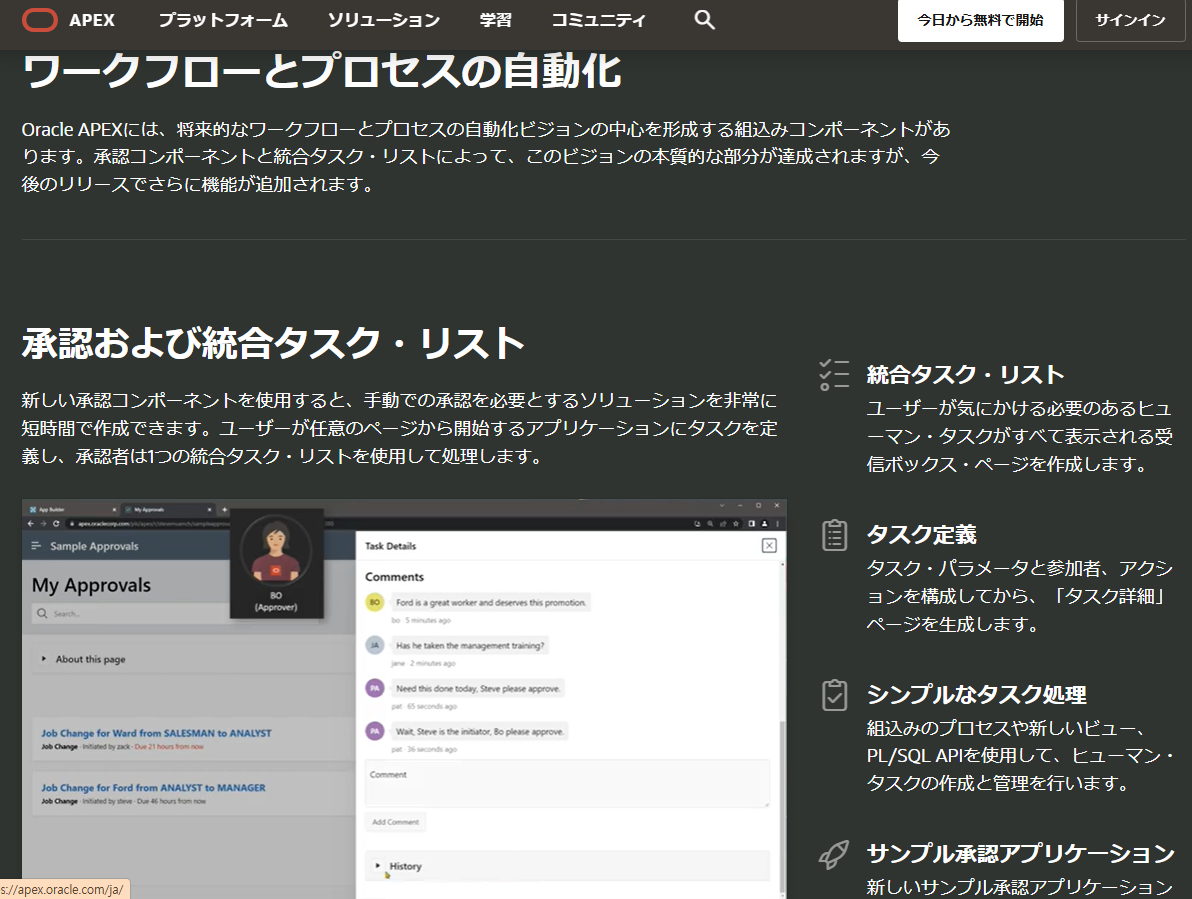Image resolution: width=1192 pixels, height=899 pixels.
Task: Click comment 'Need this done today, Steve please approve.'
Action: point(477,688)
